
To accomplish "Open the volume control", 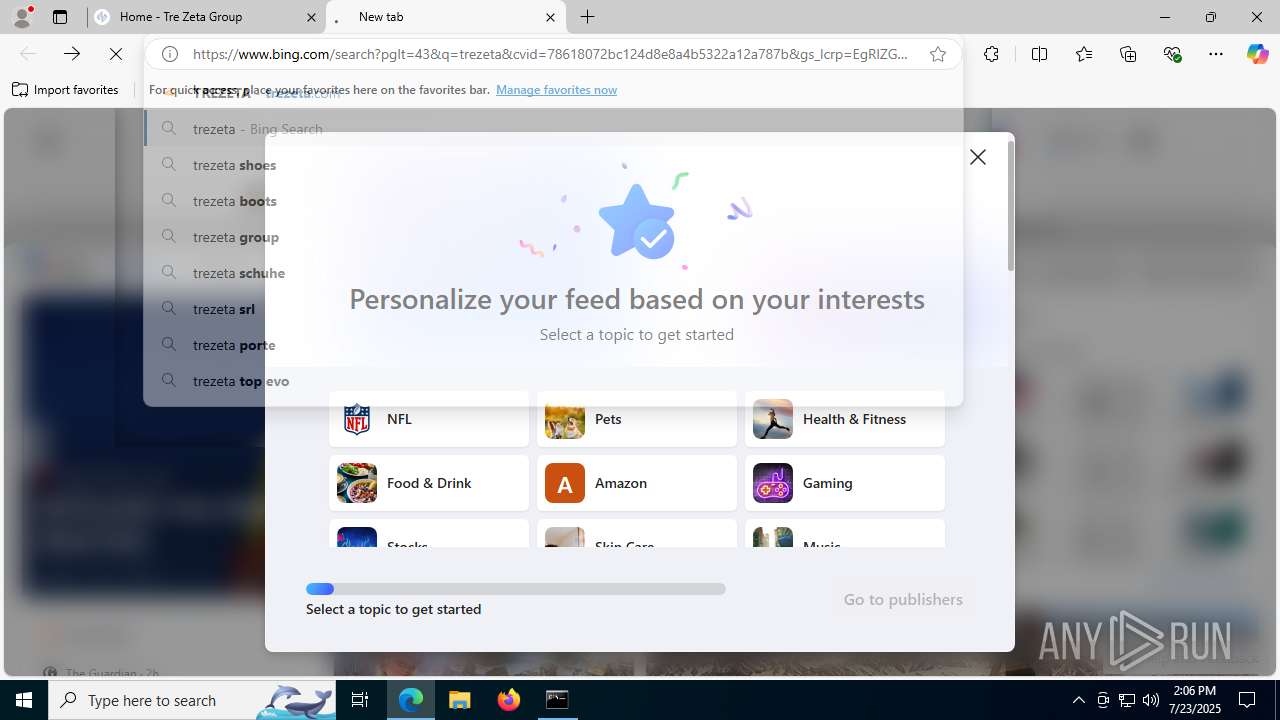I will pyautogui.click(x=1151, y=700).
